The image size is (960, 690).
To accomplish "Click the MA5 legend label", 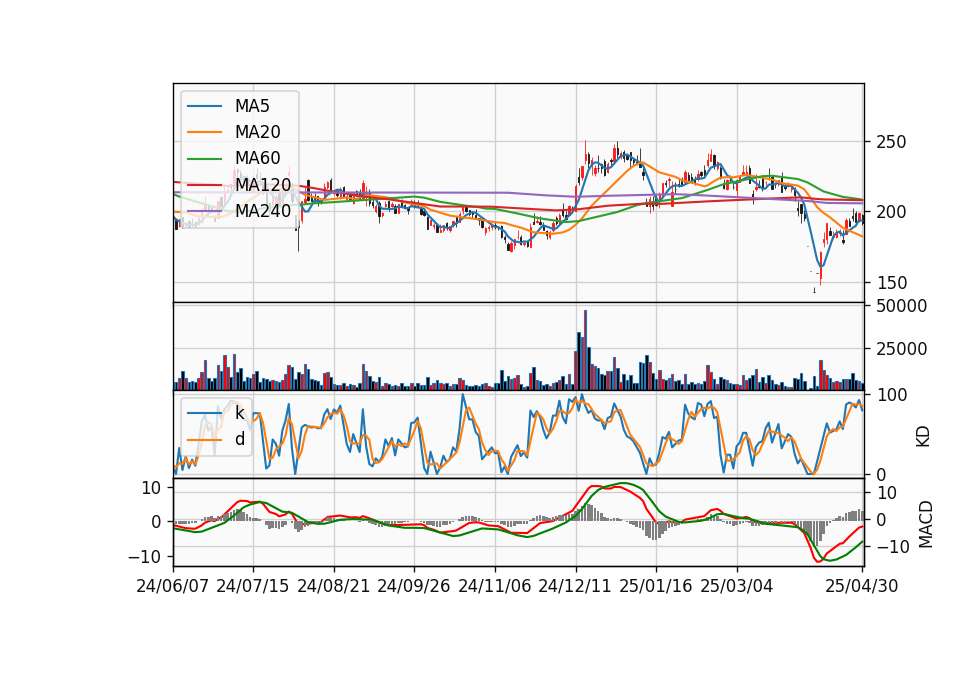I will tap(252, 106).
